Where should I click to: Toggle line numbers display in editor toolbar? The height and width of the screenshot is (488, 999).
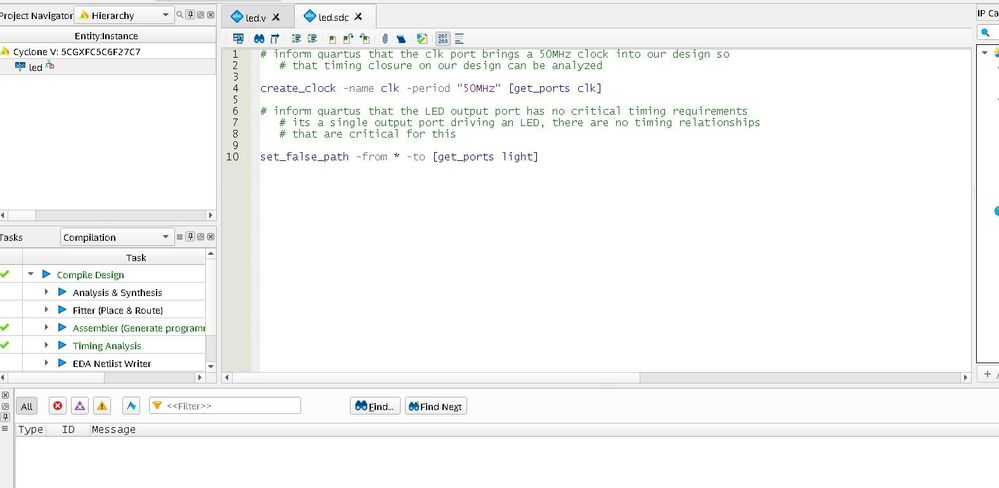tap(444, 38)
